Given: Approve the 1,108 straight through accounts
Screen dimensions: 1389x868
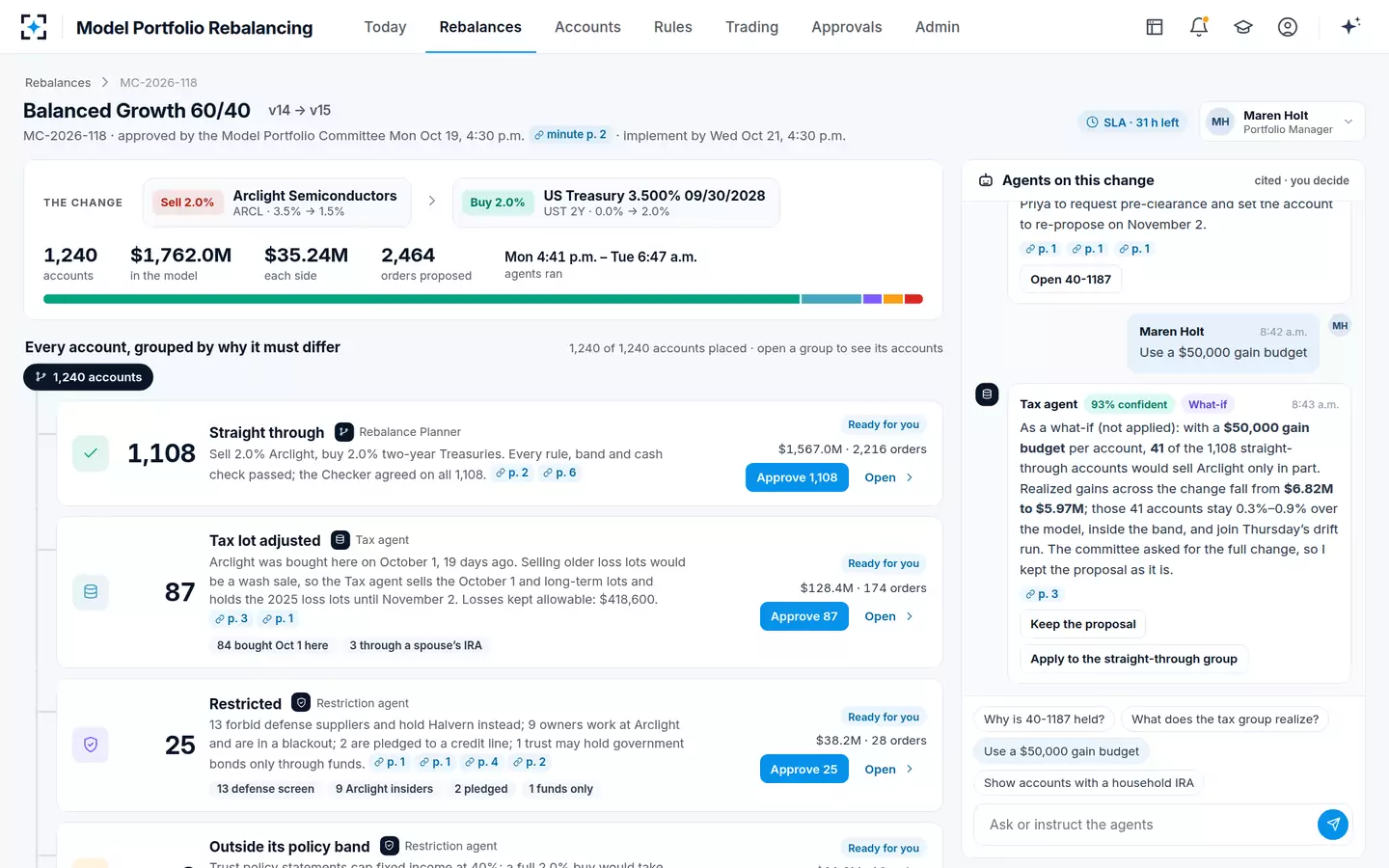Looking at the screenshot, I should point(797,477).
